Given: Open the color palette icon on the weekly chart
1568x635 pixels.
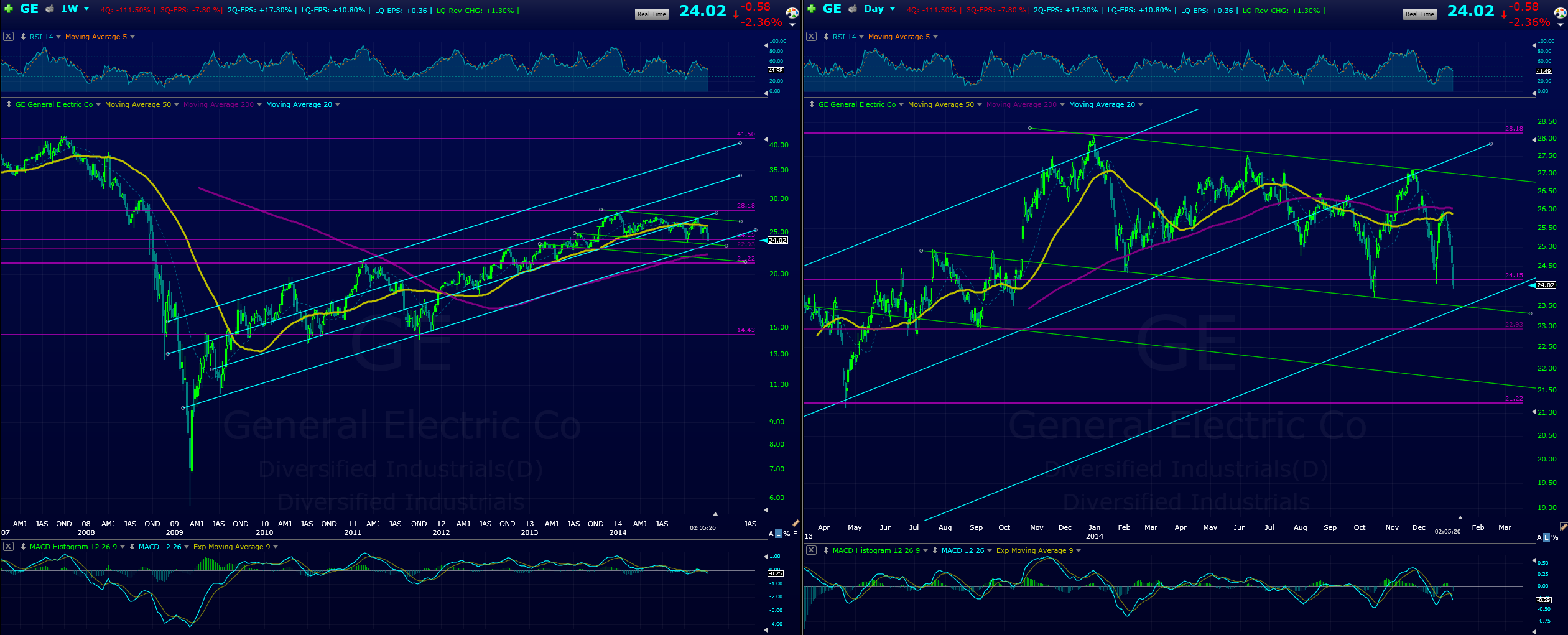Looking at the screenshot, I should pos(792,13).
